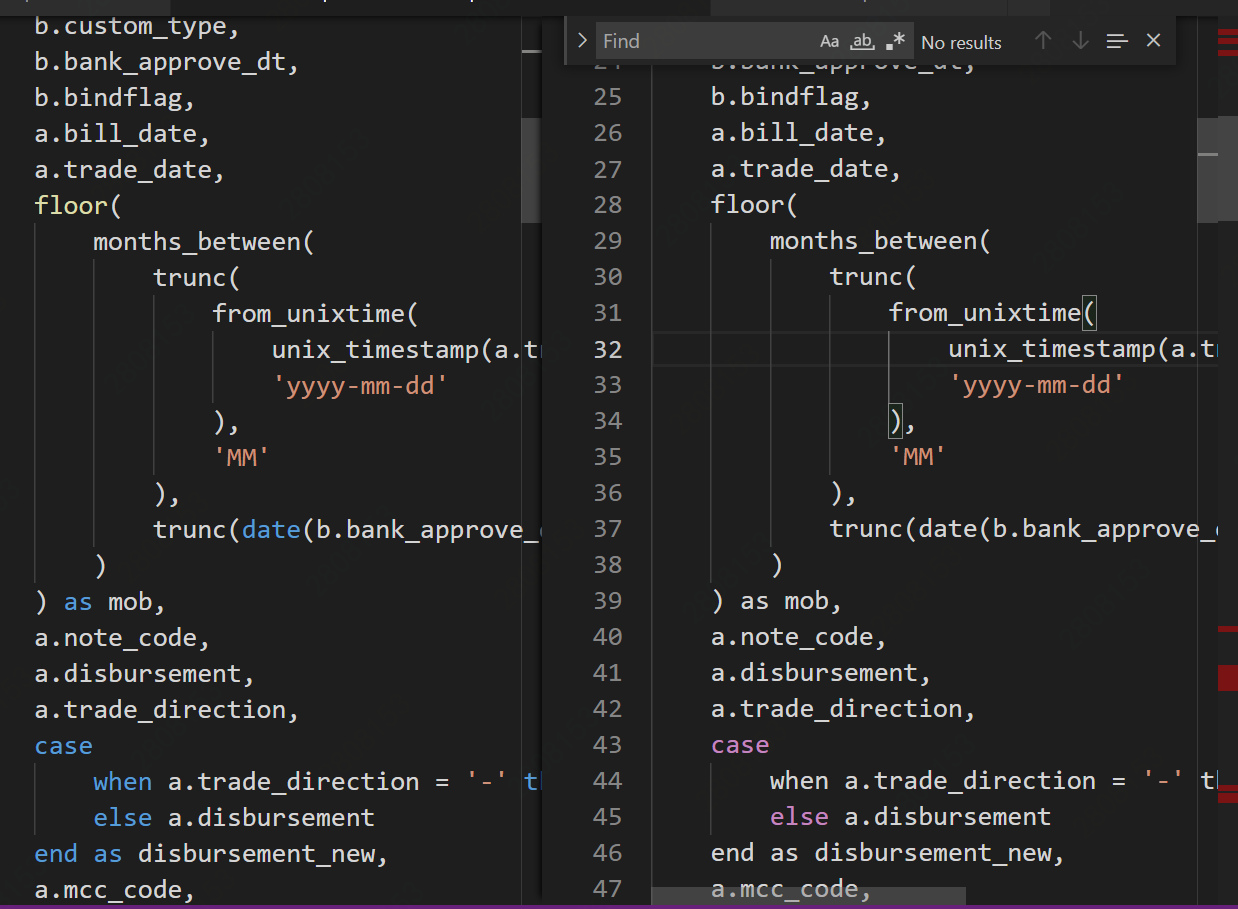
Task: Click 'trunc(' on line 30
Action: 873,277
